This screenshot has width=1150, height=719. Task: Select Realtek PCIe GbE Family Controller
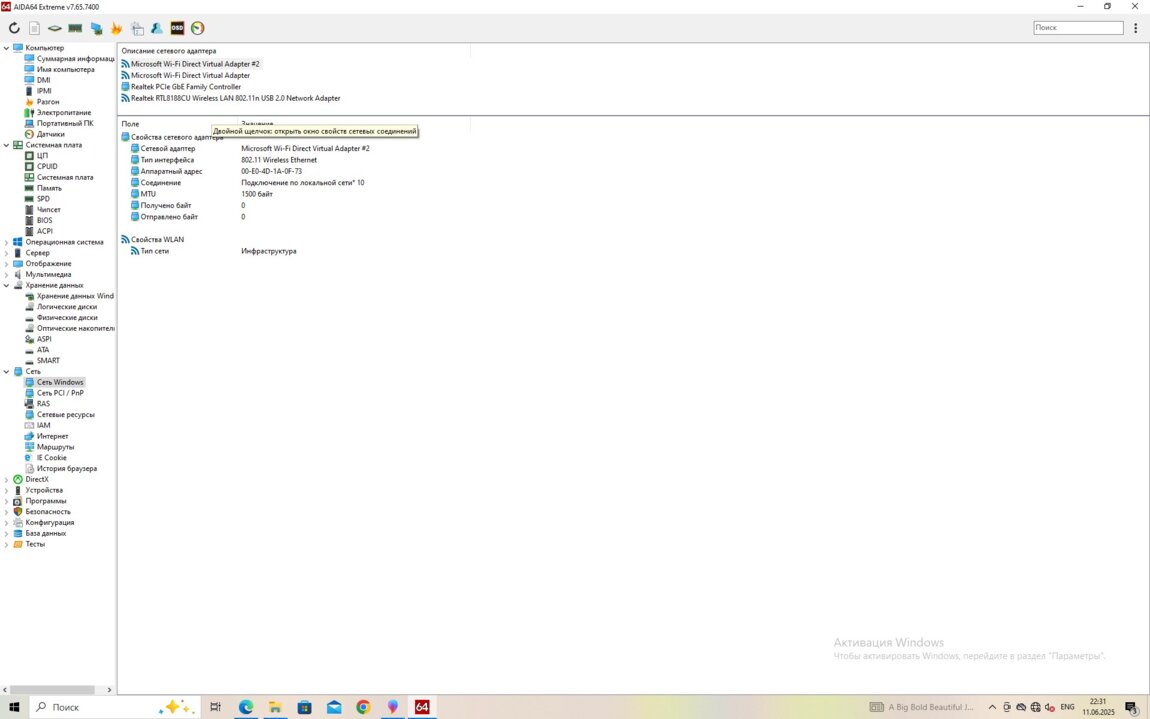point(186,87)
